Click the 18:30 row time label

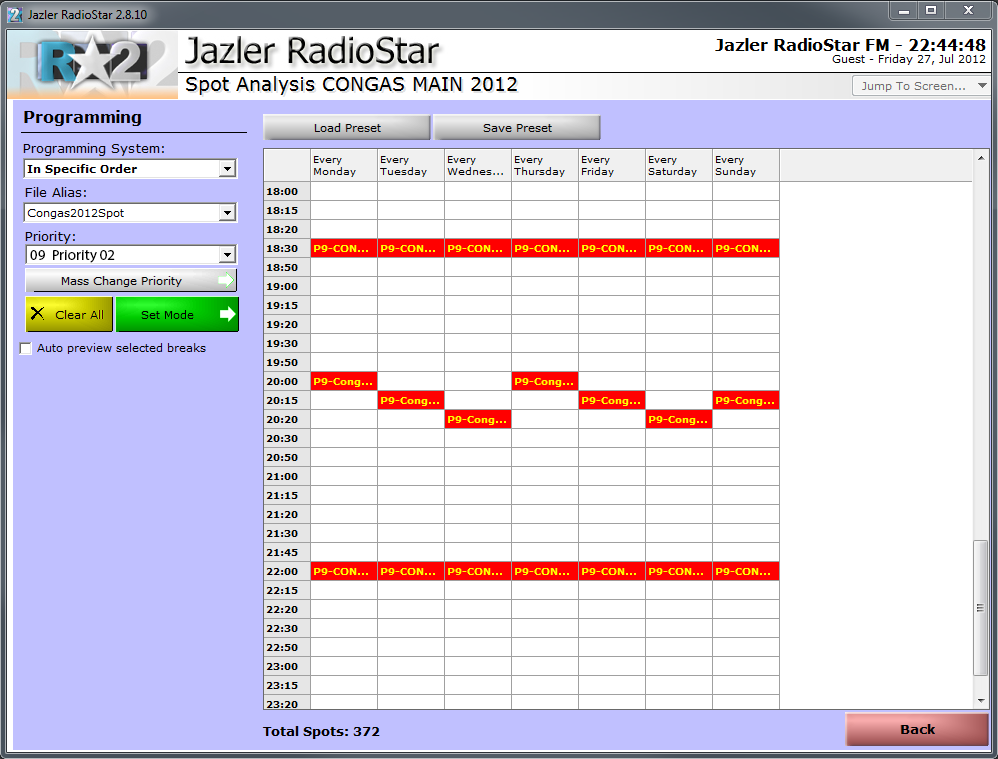pos(282,248)
